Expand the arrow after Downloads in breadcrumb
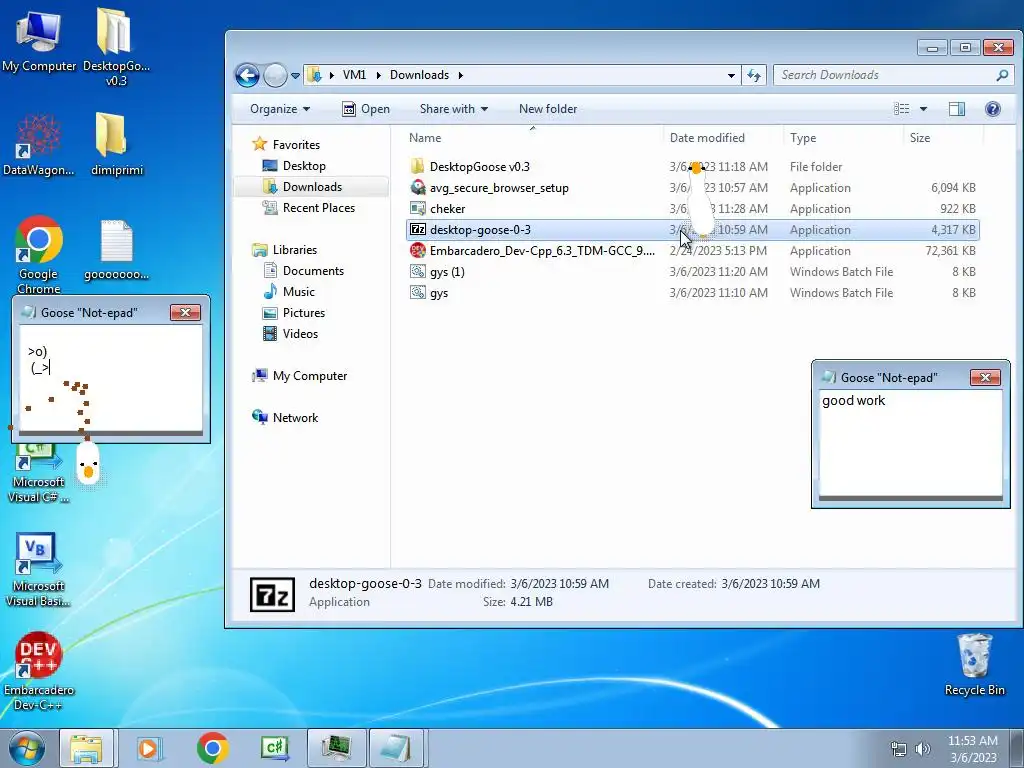The image size is (1024, 768). 460,75
